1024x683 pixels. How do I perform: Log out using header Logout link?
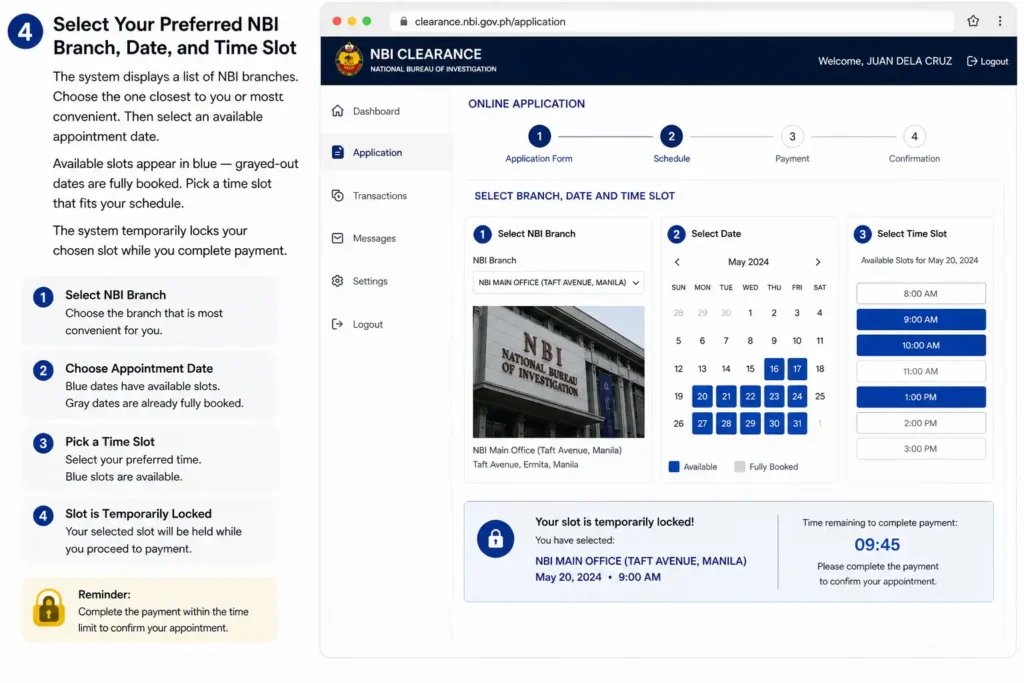987,61
